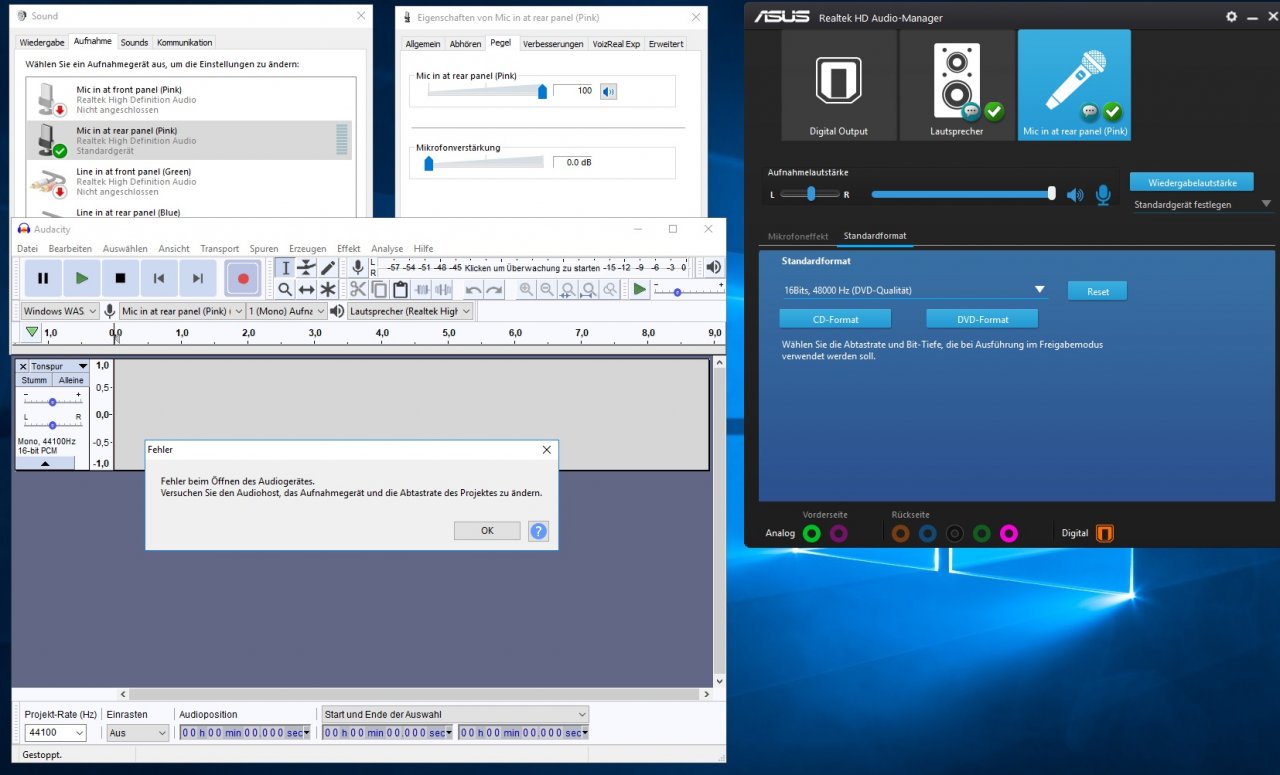Click the Wiedergabelautstärke button
The width and height of the screenshot is (1280, 775).
click(x=1192, y=182)
